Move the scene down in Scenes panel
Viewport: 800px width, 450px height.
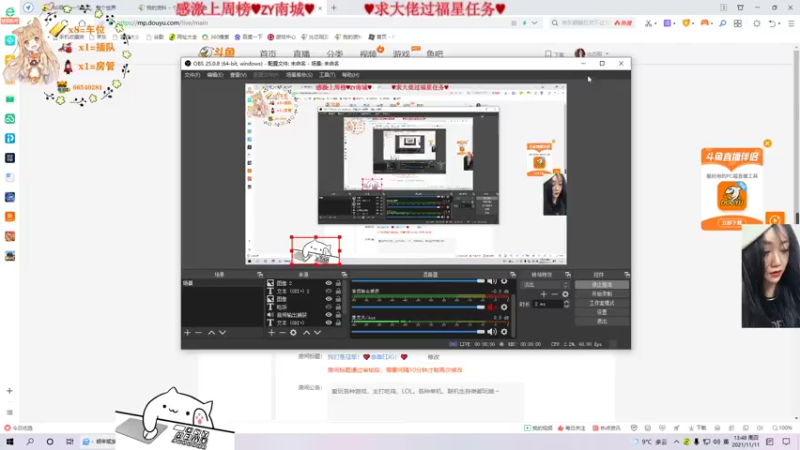222,333
